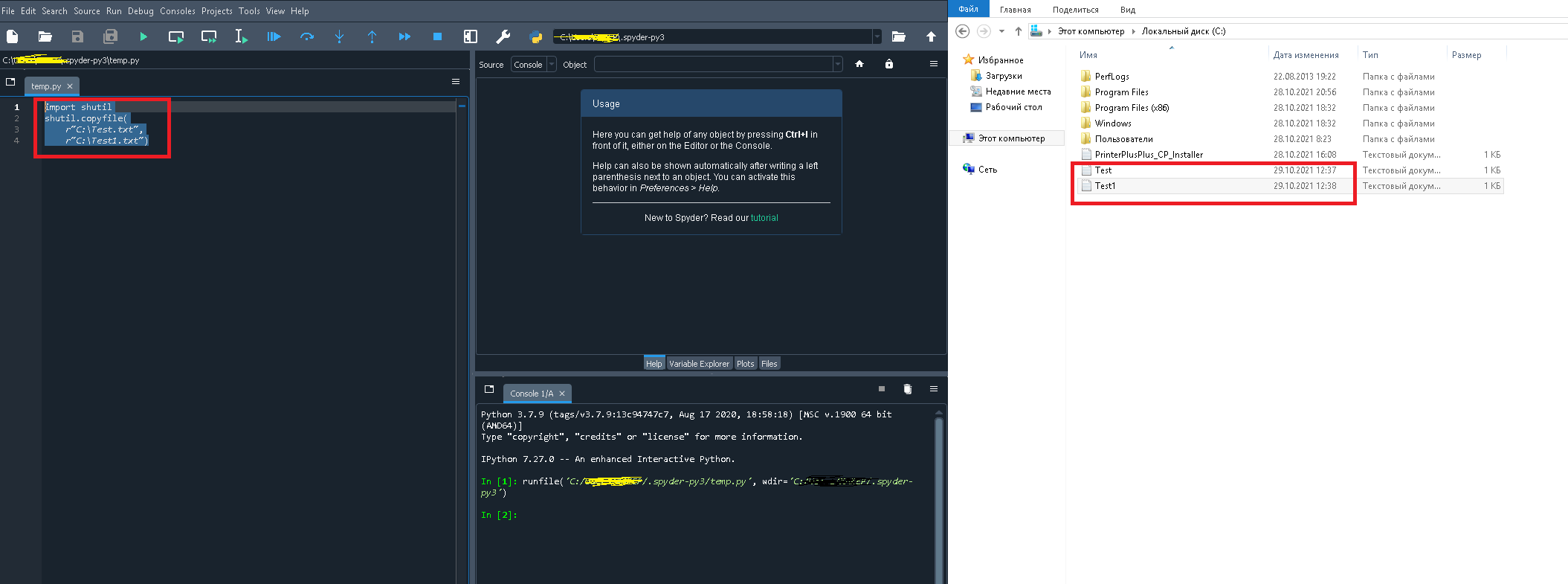Open the Файл tab in Explorer
The width and height of the screenshot is (1568, 584).
(x=968, y=9)
